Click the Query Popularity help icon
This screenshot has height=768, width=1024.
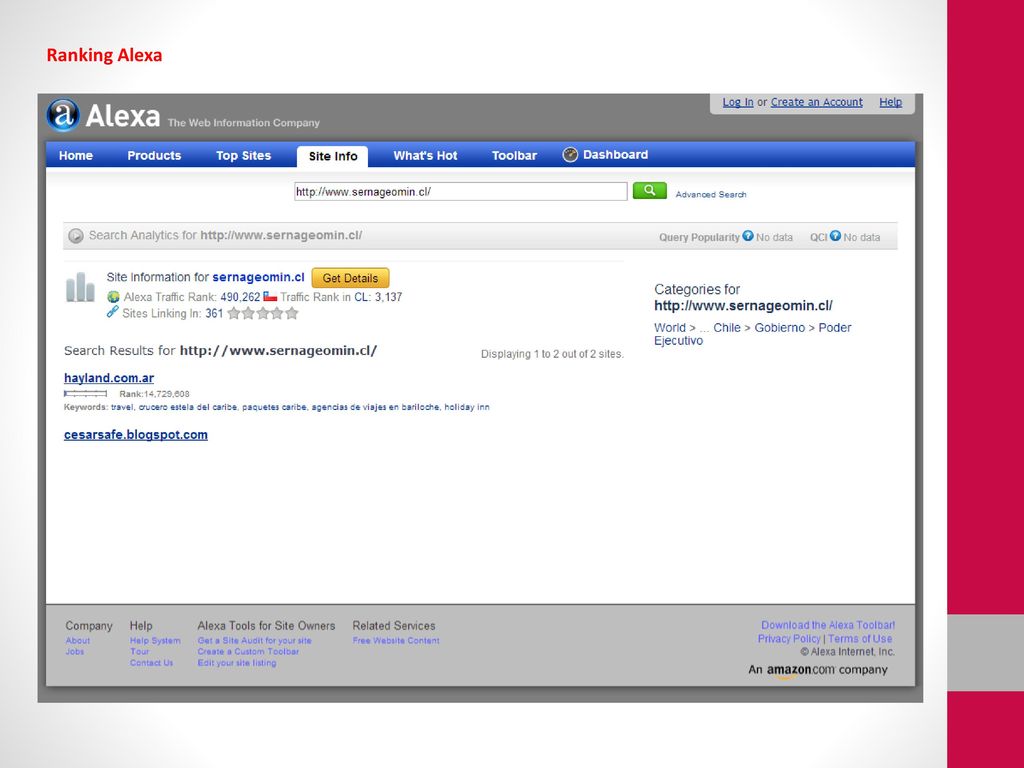(748, 236)
